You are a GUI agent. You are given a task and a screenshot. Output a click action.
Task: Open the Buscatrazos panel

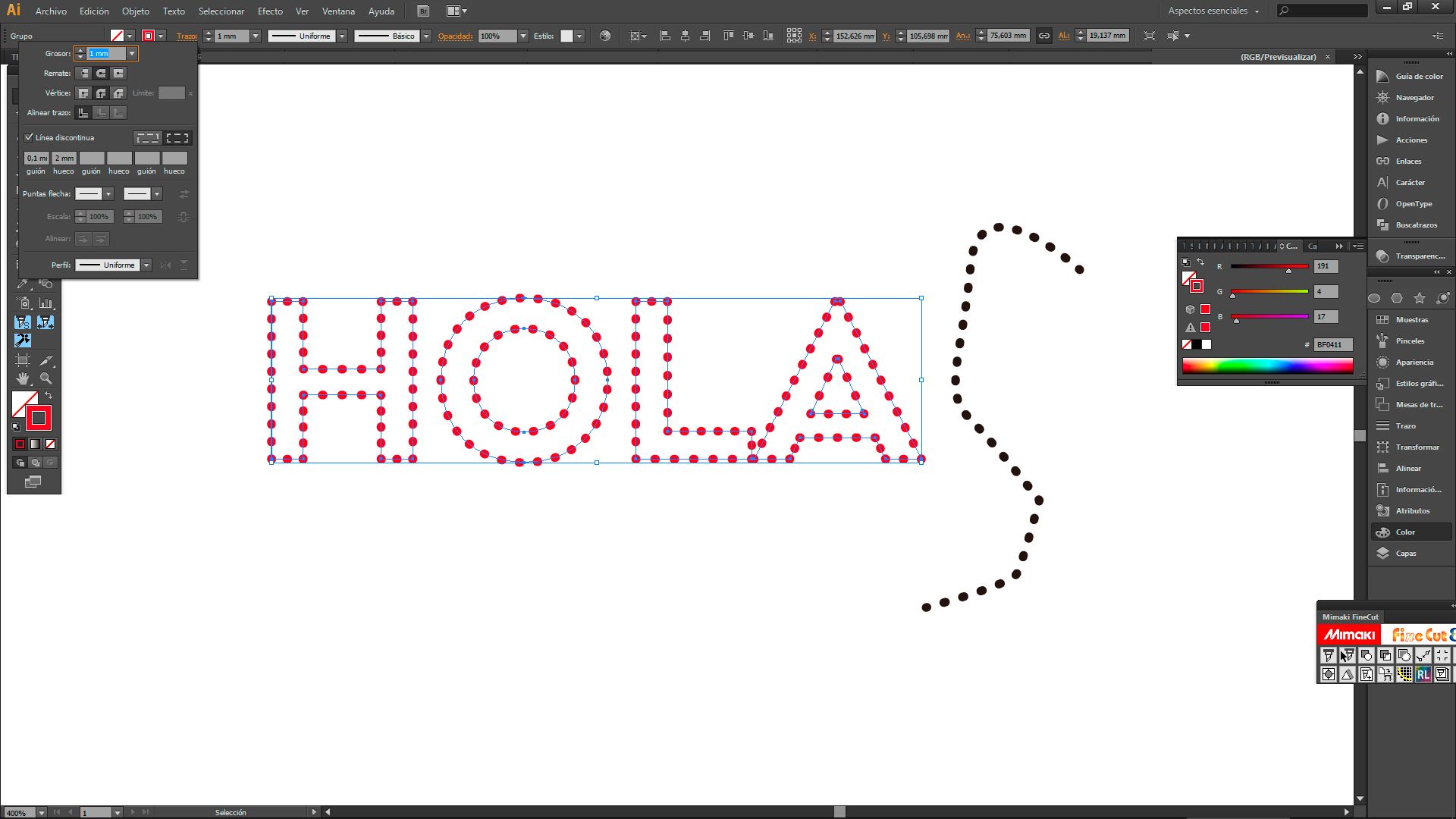(1415, 225)
